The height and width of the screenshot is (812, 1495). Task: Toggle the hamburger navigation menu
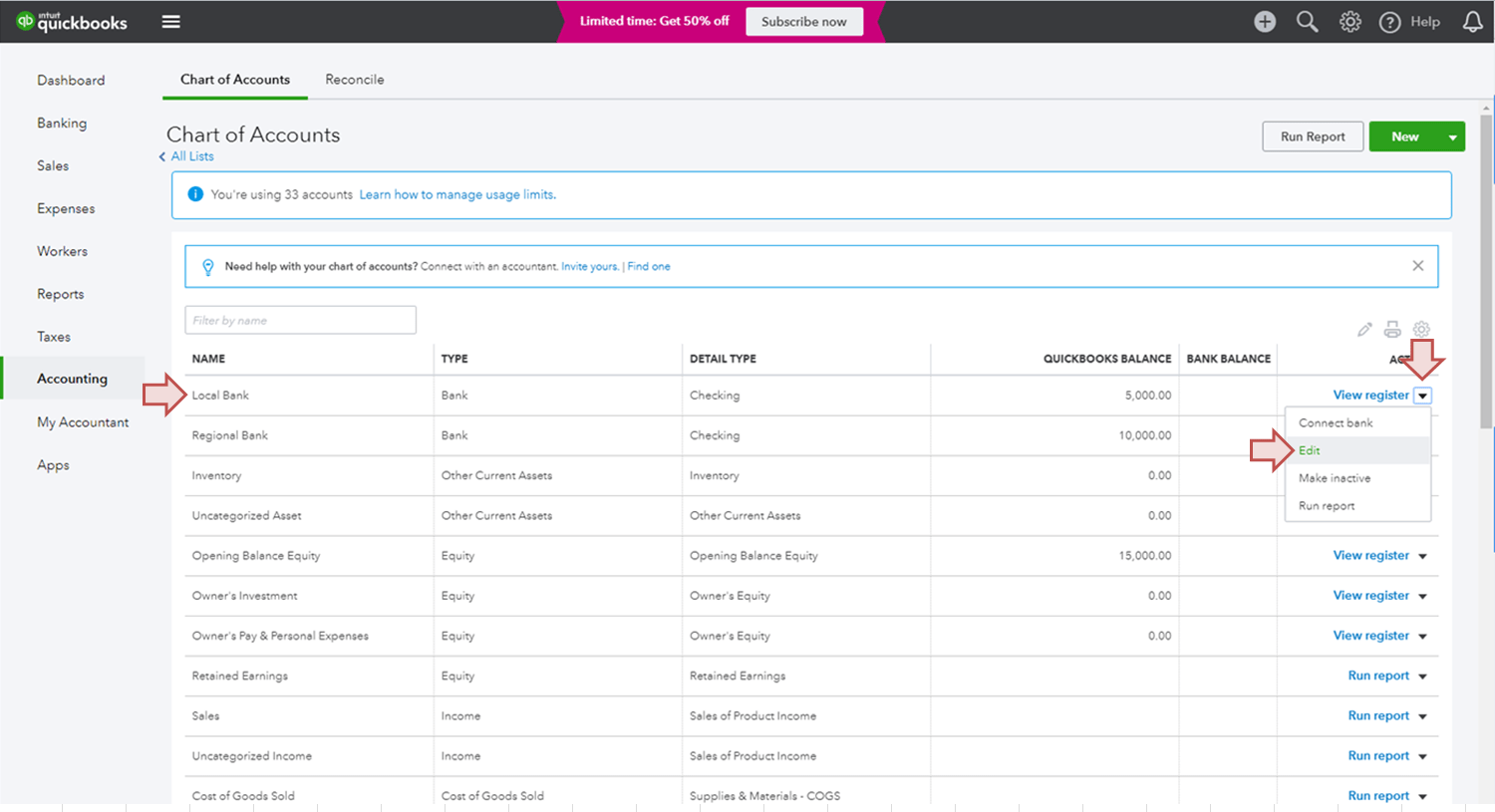[171, 21]
